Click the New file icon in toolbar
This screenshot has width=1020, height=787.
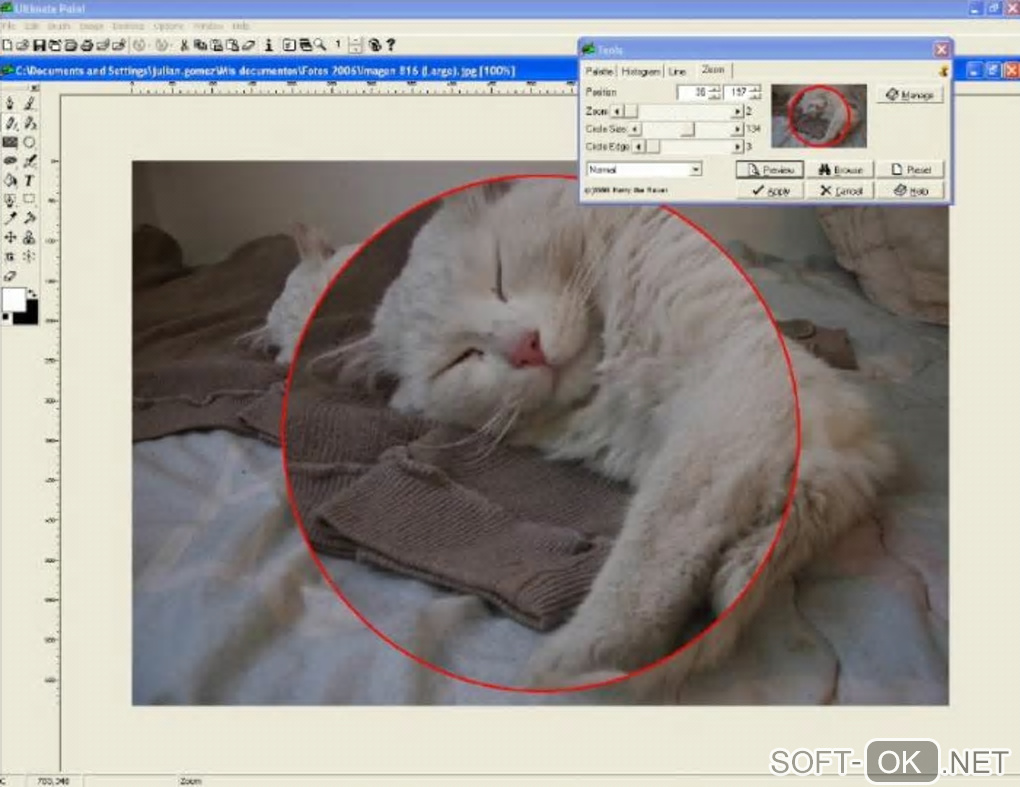(x=7, y=45)
